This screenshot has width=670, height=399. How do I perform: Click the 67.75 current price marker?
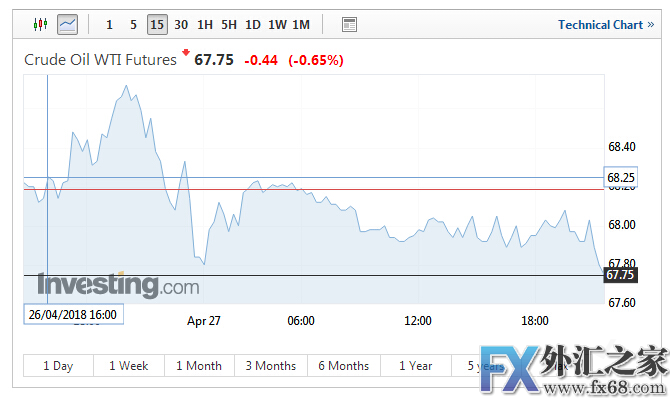(620, 275)
